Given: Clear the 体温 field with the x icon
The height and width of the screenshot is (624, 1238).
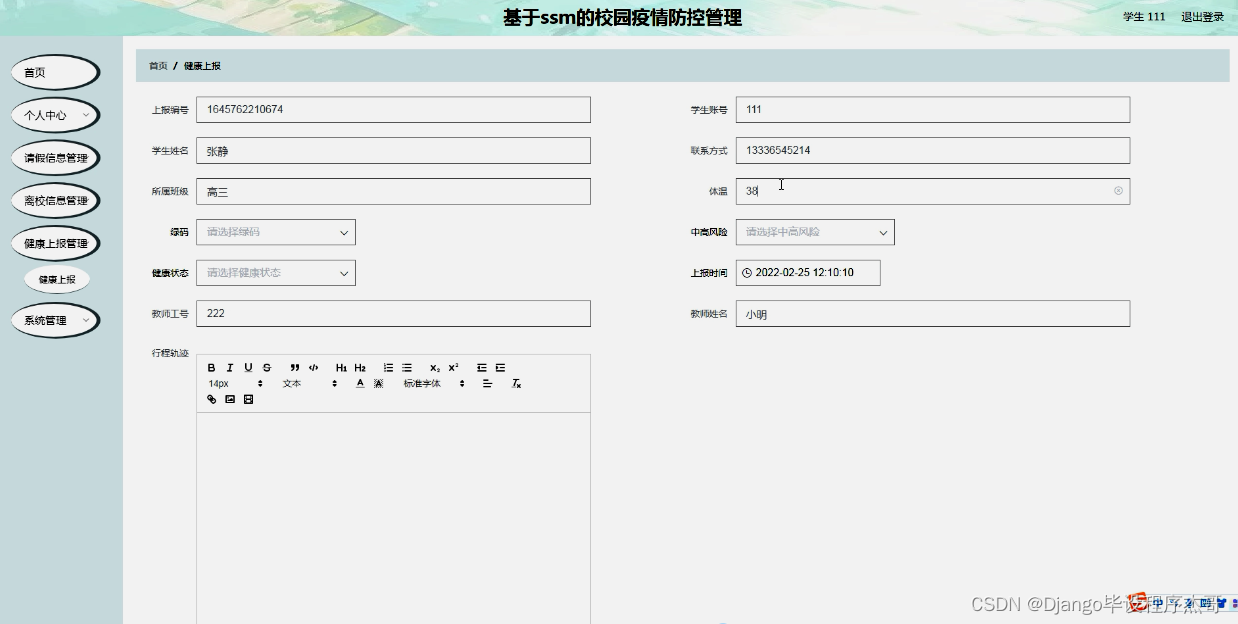Looking at the screenshot, I should point(1118,190).
